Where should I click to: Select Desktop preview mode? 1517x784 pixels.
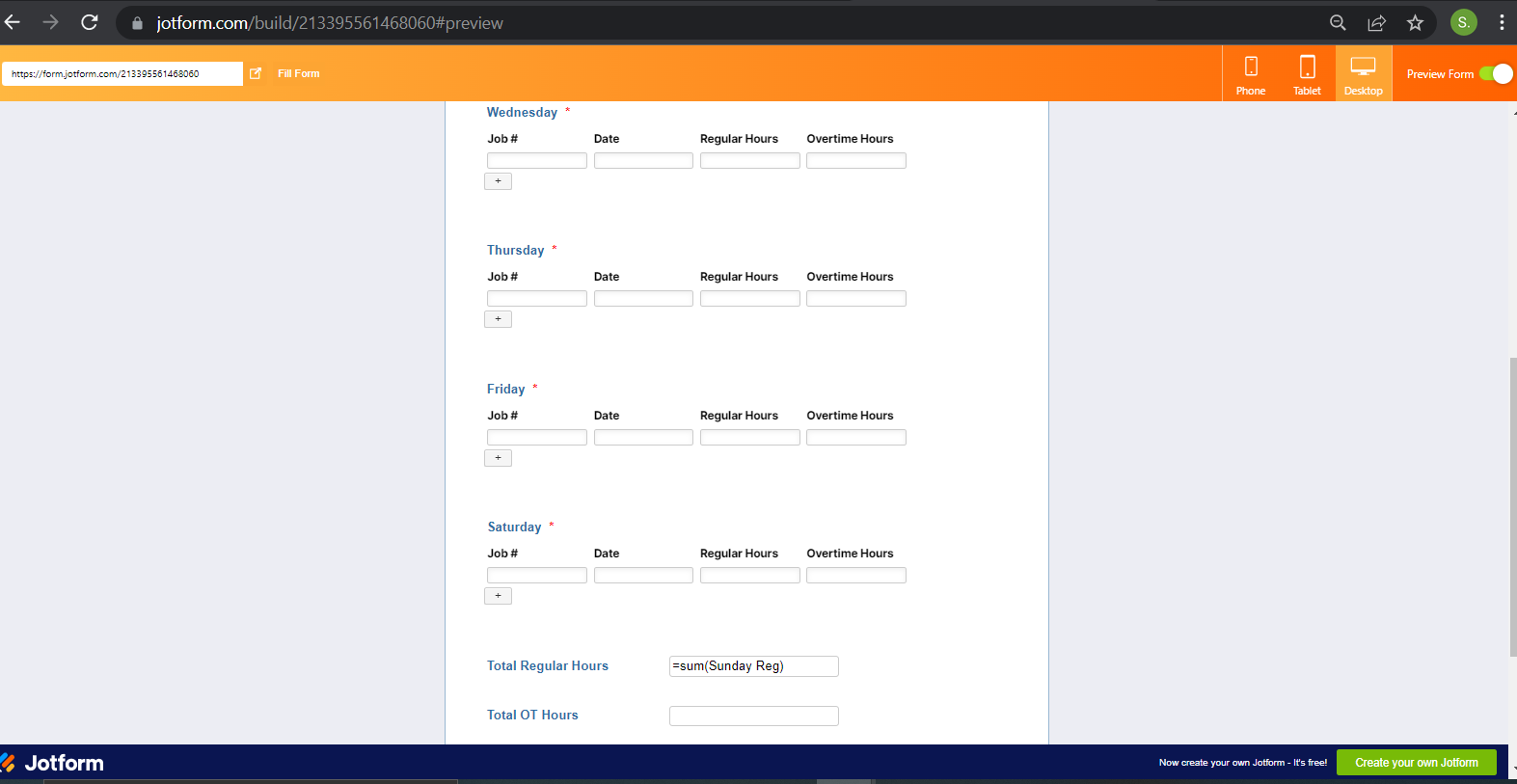[1363, 74]
